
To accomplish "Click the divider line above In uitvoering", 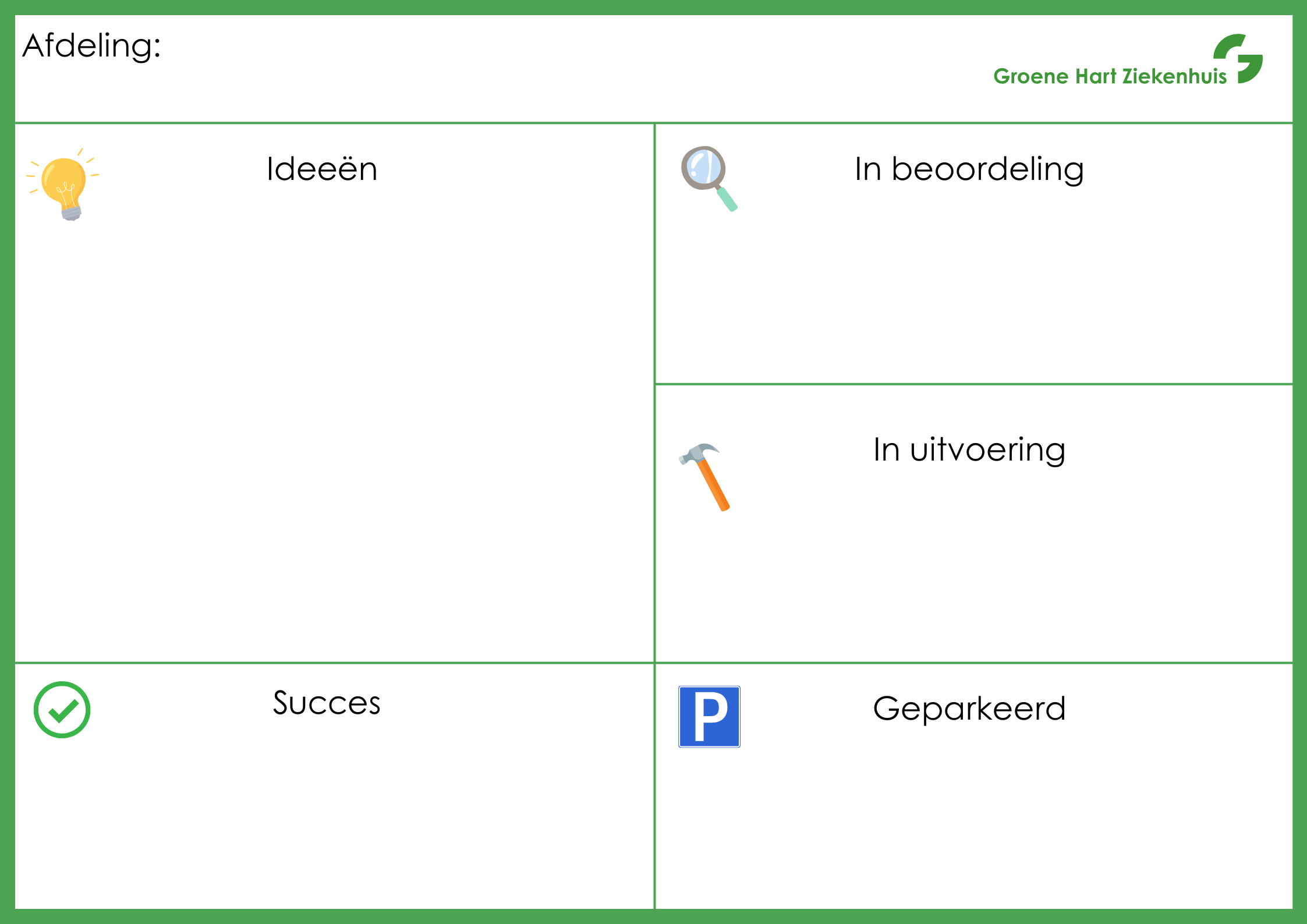I will tap(972, 384).
